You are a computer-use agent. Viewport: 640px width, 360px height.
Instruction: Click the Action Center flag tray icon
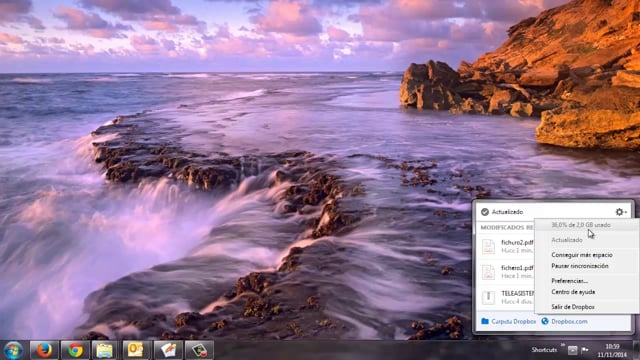coord(585,350)
